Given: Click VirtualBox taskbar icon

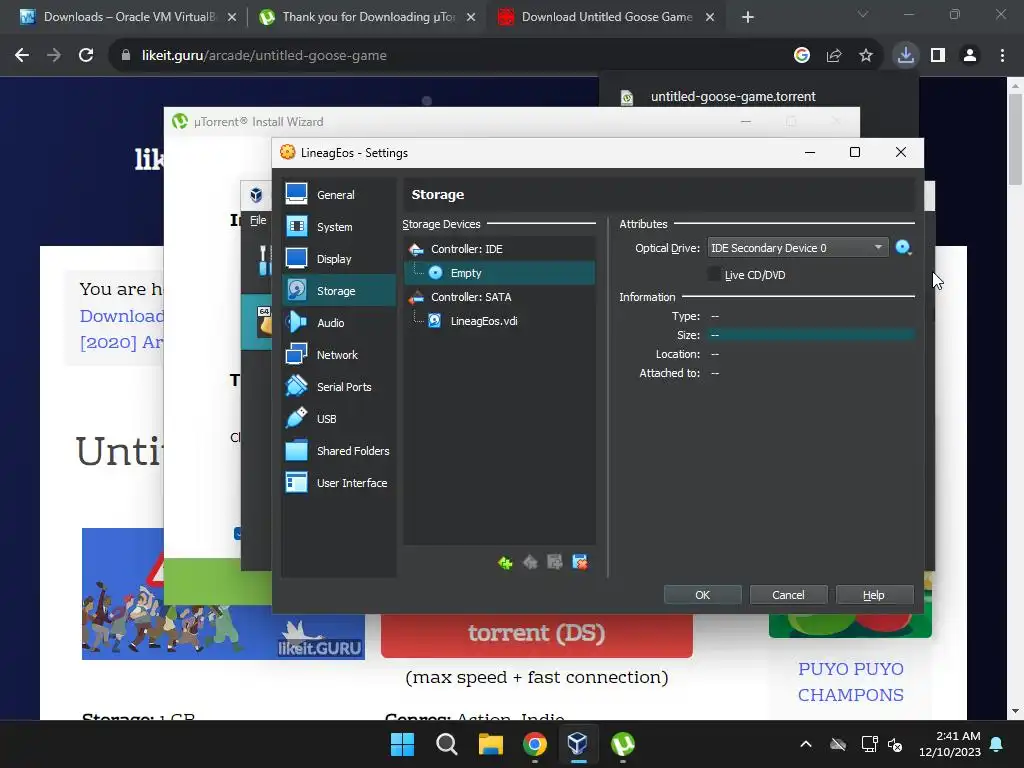Looking at the screenshot, I should tap(578, 744).
